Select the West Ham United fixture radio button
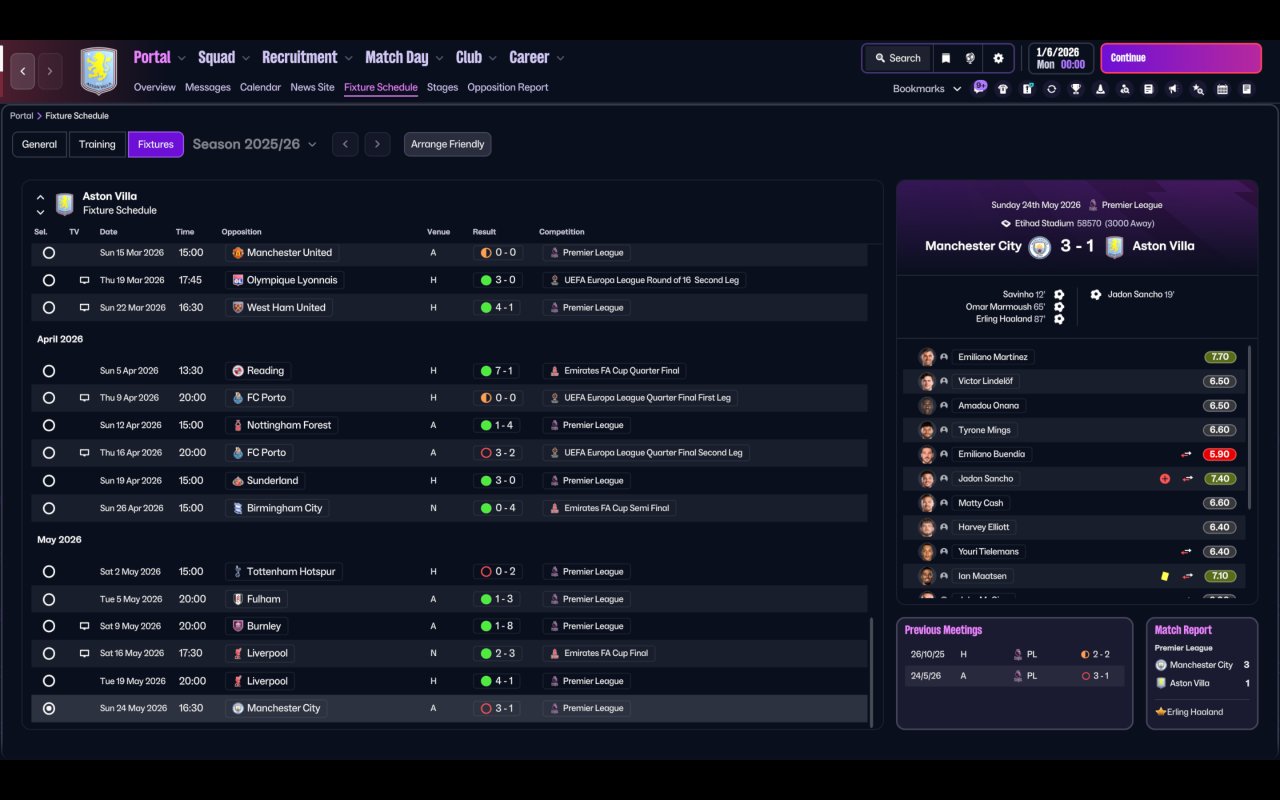 tap(49, 308)
